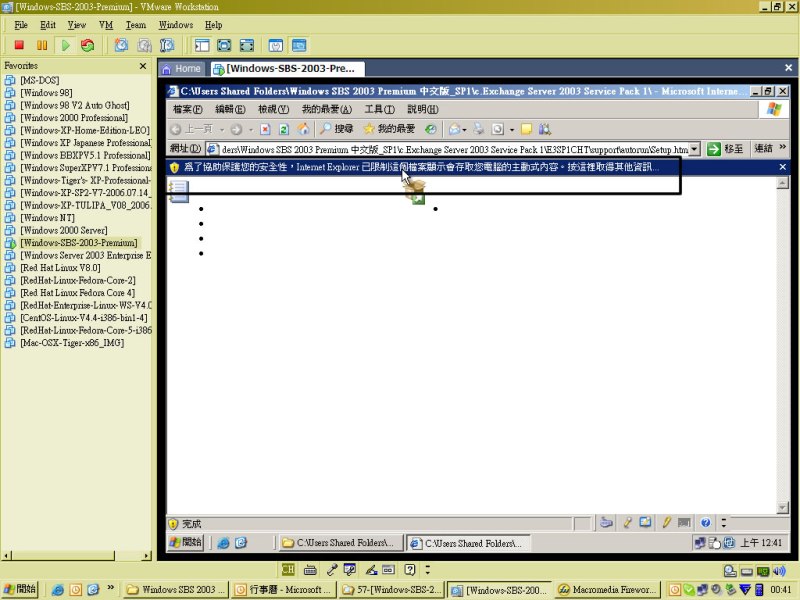Open IE 說明(H) menu
Screen dimensions: 800x600
coord(422,109)
